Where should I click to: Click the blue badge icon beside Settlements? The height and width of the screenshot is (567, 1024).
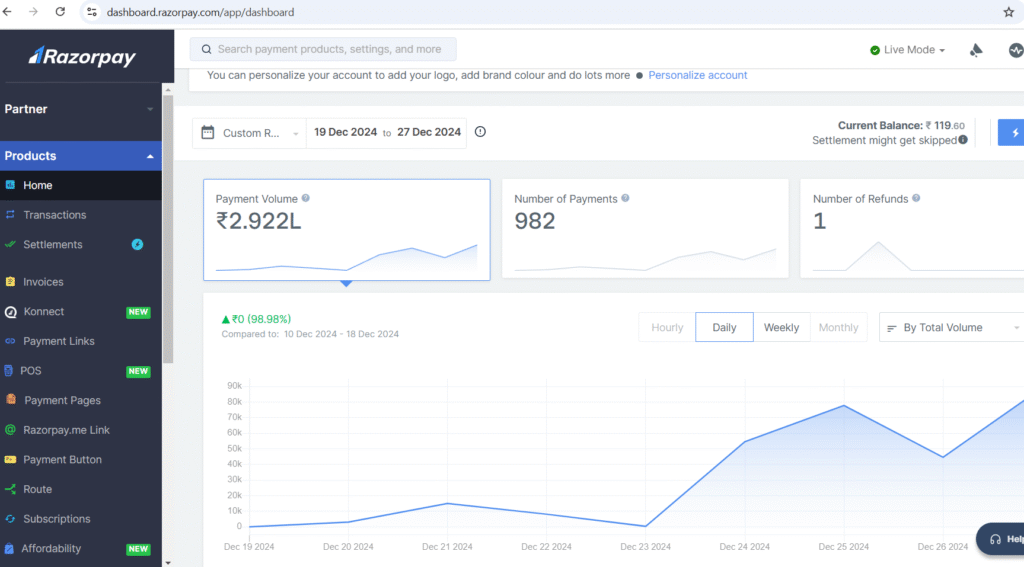[x=138, y=244]
